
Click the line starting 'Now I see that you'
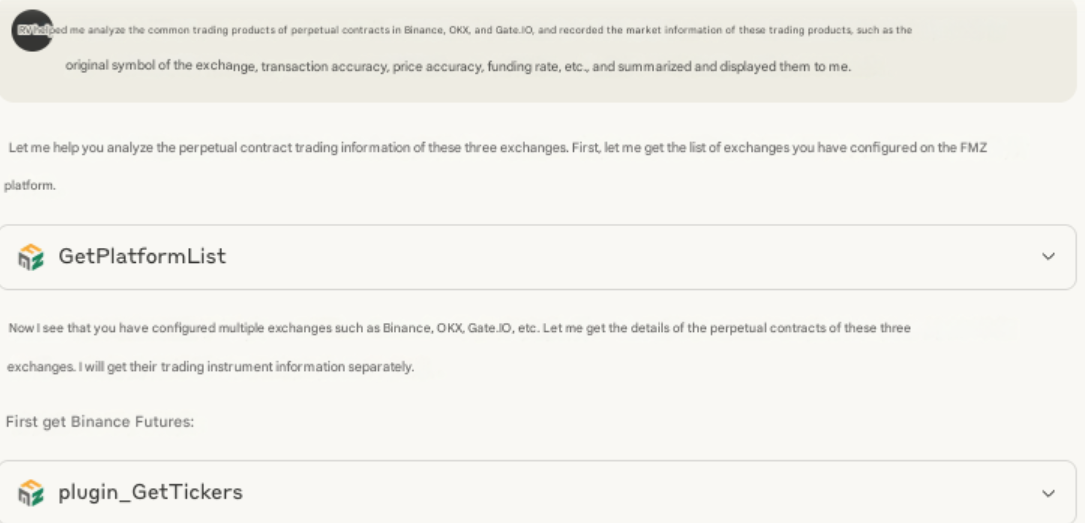pyautogui.click(x=458, y=329)
